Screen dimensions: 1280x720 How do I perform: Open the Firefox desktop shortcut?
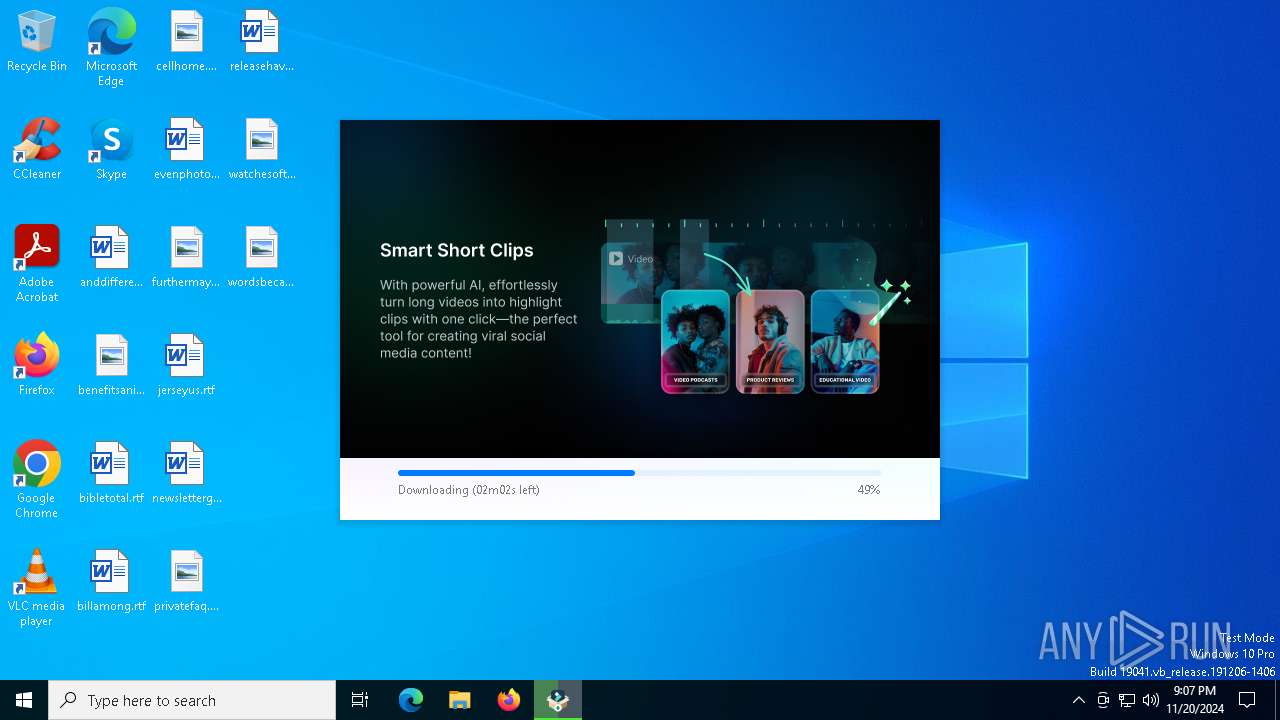pos(37,366)
